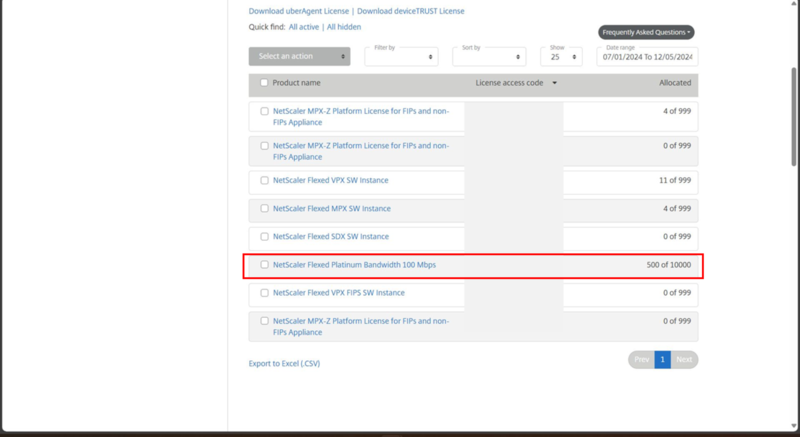Click the Download uberAgent License link
This screenshot has width=800, height=437.
298,11
